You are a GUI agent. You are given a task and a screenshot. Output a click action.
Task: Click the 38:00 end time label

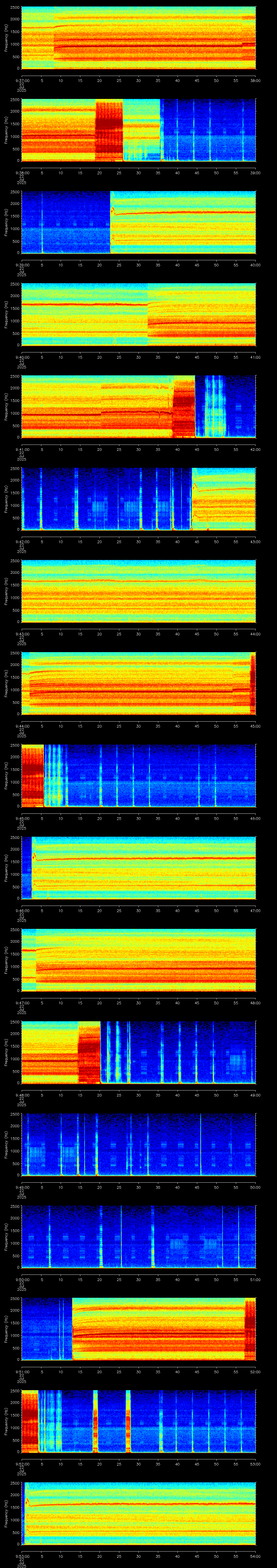[255, 80]
